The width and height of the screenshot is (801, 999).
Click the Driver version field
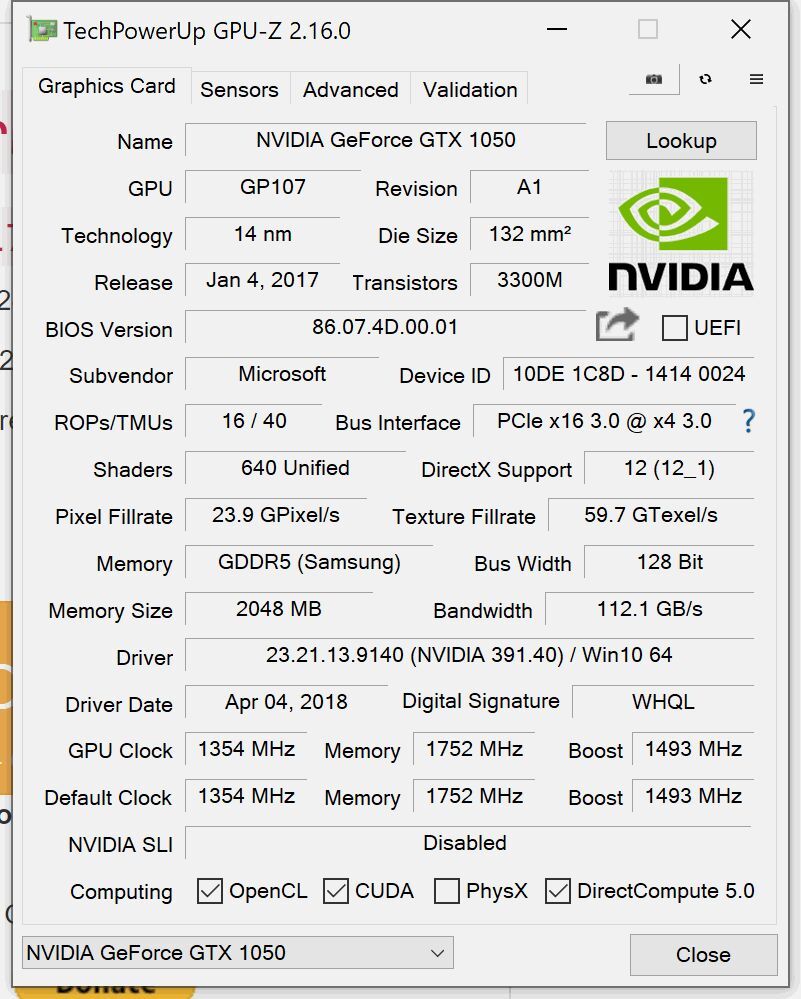pos(468,656)
